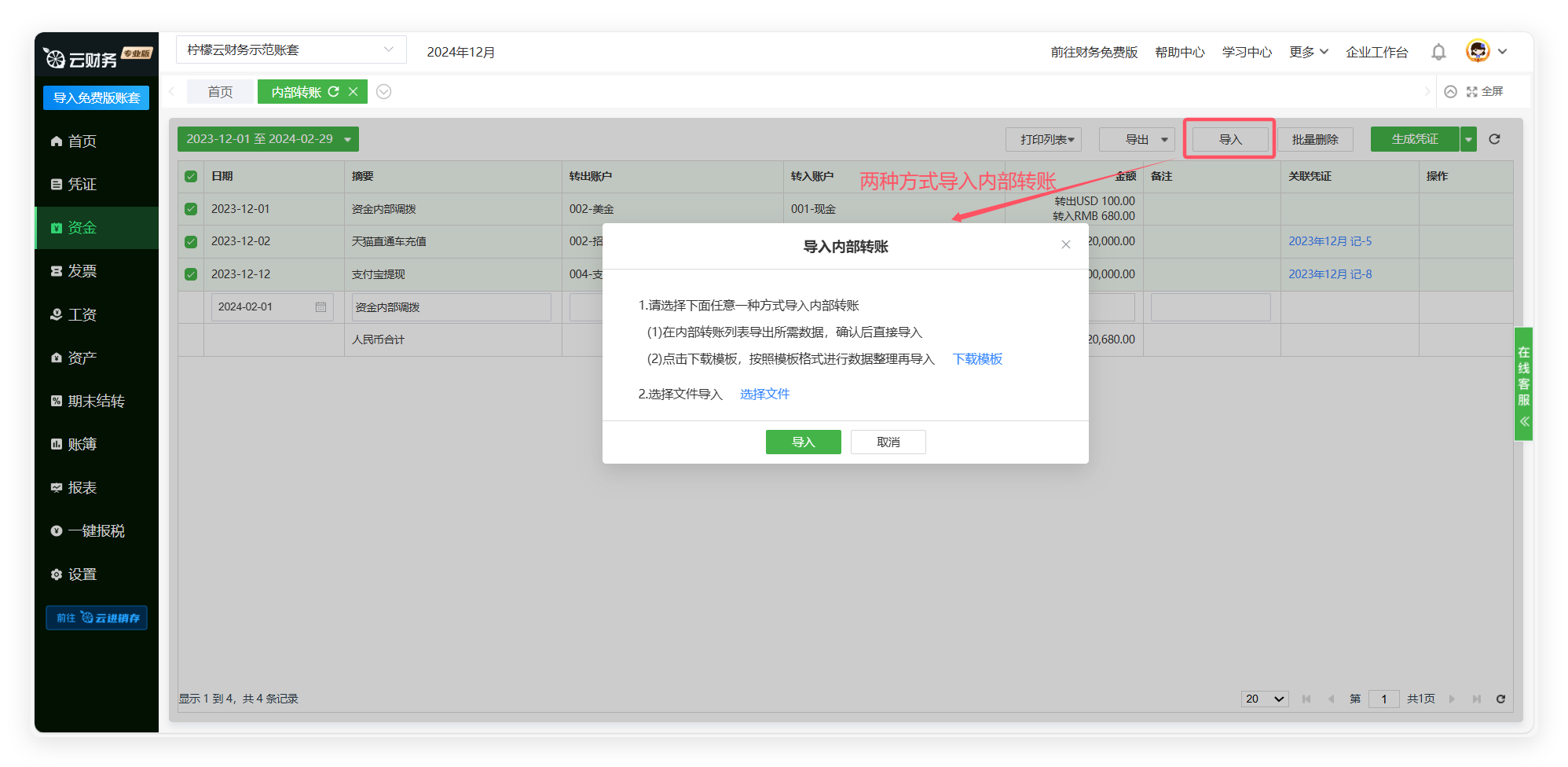
Task: Uncheck the 2023-12-12 row checkbox
Action: [191, 274]
